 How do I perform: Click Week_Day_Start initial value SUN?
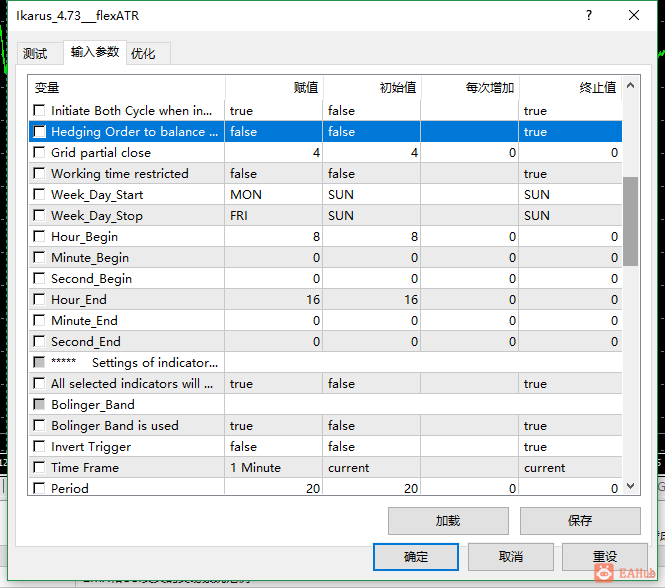tap(372, 194)
